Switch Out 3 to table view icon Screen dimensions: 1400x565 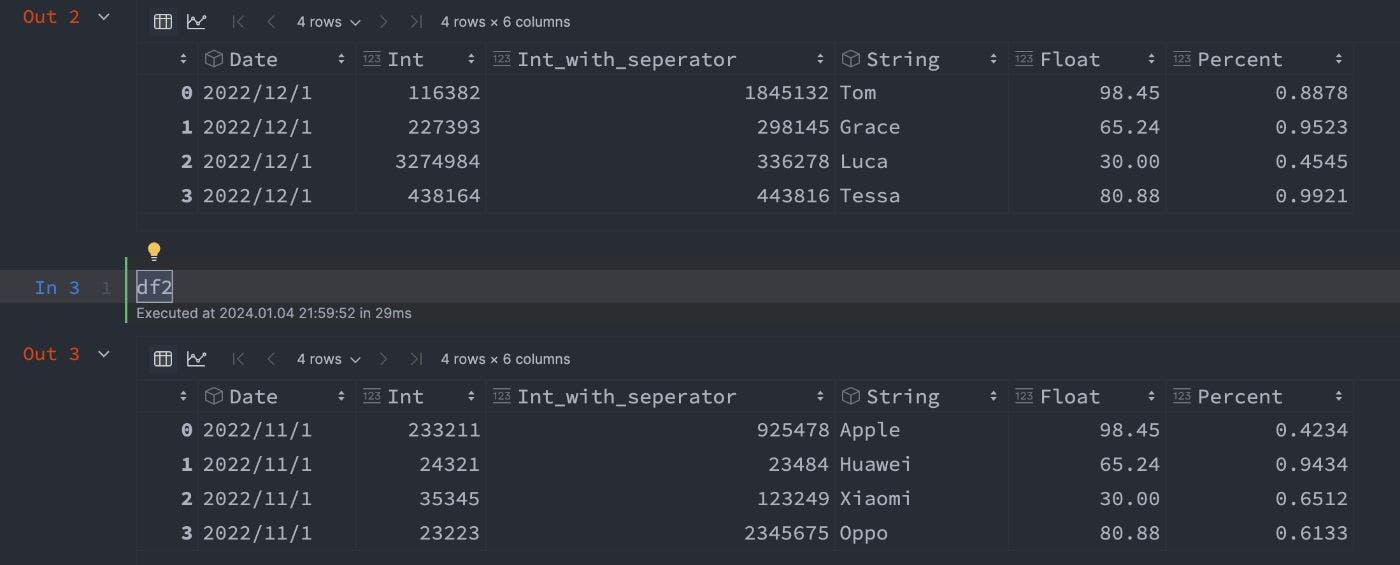(163, 358)
